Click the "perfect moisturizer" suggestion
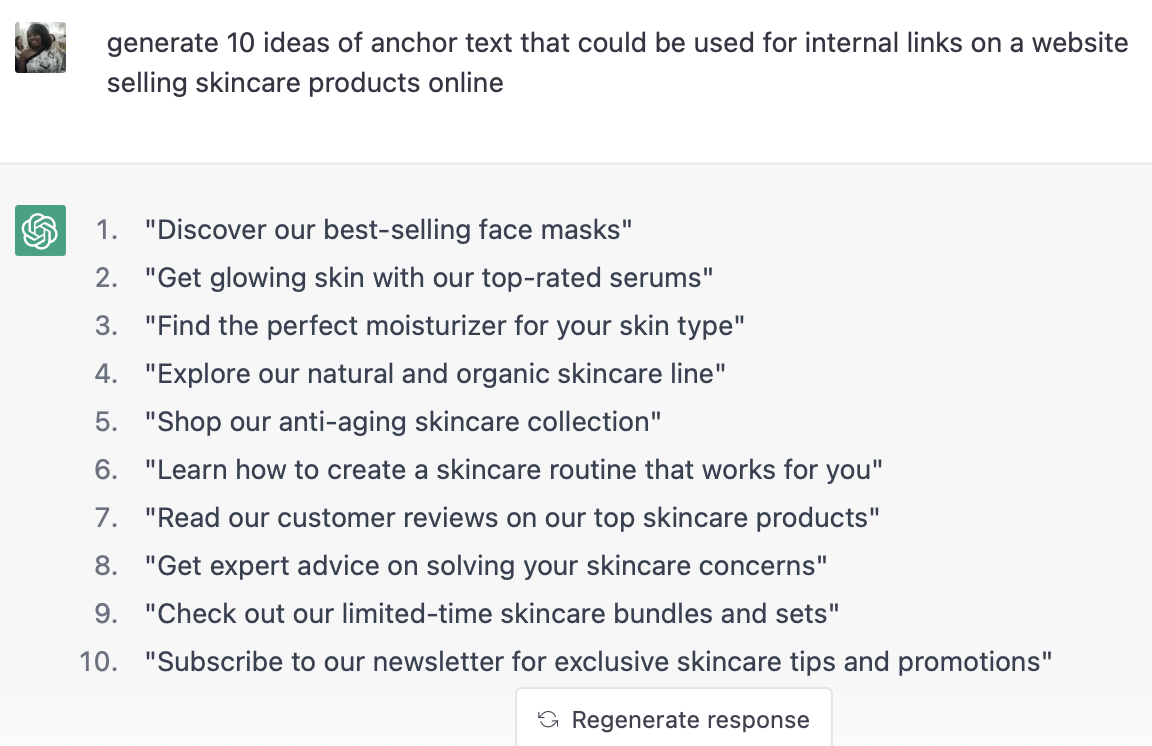The image size is (1152, 746). click(444, 326)
